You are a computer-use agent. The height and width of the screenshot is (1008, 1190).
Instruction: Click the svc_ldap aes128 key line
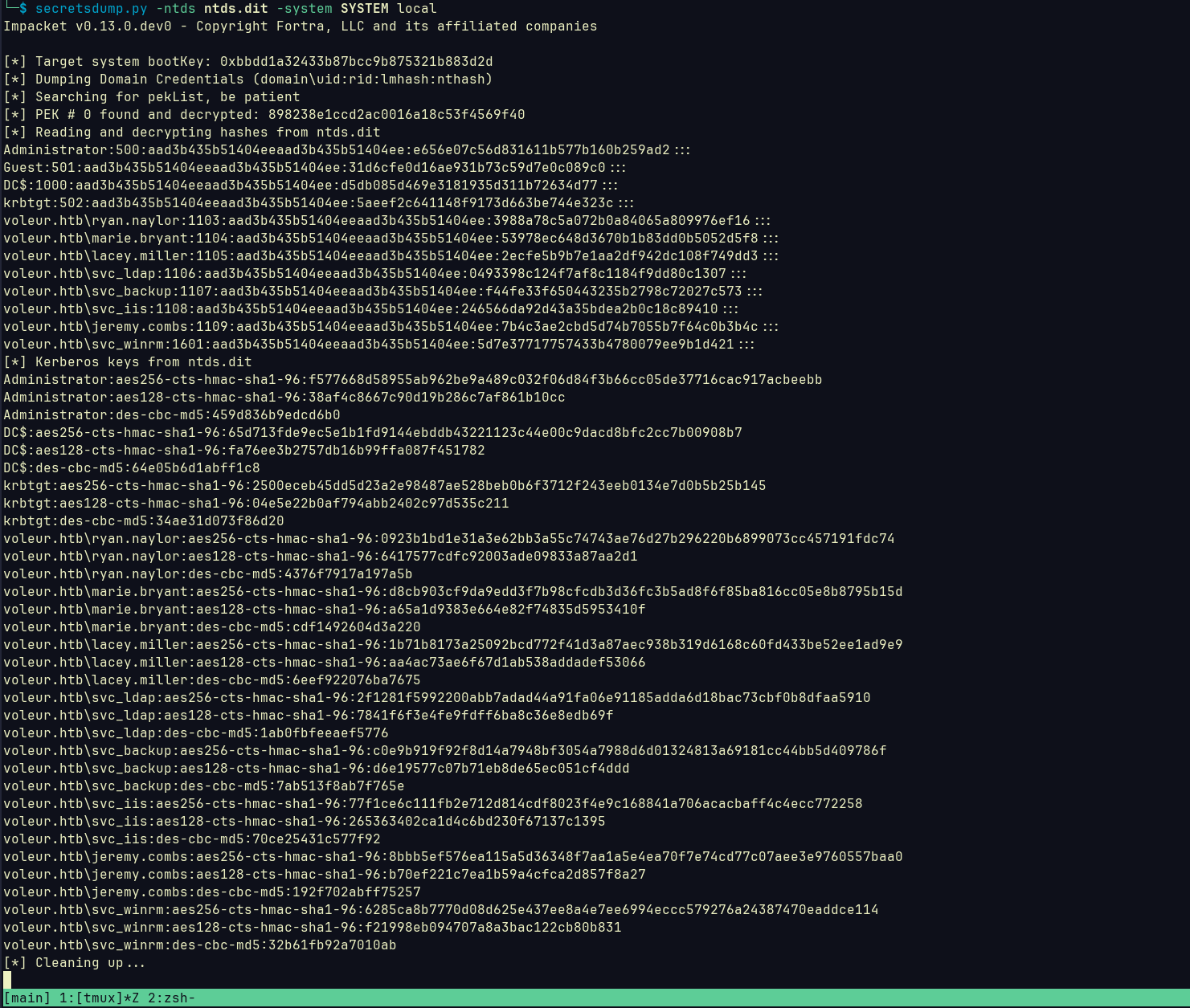pyautogui.click(x=309, y=716)
